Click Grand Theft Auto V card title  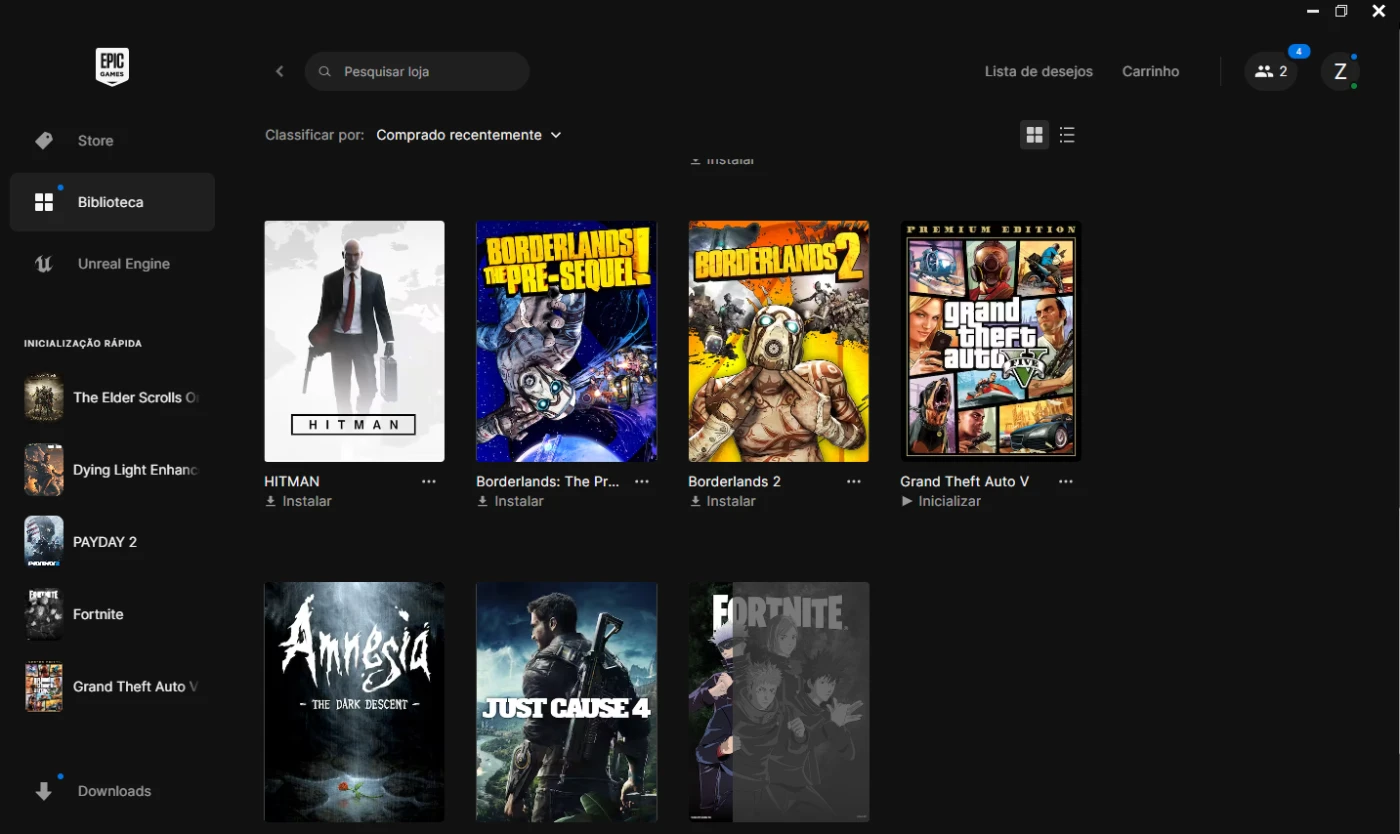coord(965,481)
